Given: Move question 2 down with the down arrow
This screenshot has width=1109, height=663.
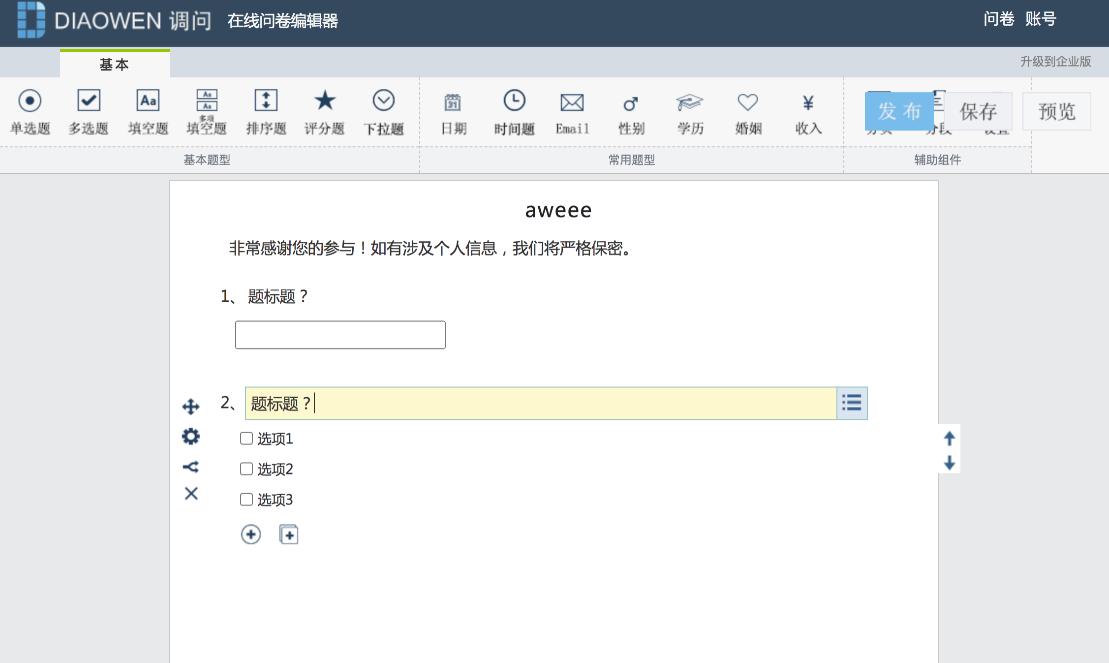Looking at the screenshot, I should pos(948,463).
